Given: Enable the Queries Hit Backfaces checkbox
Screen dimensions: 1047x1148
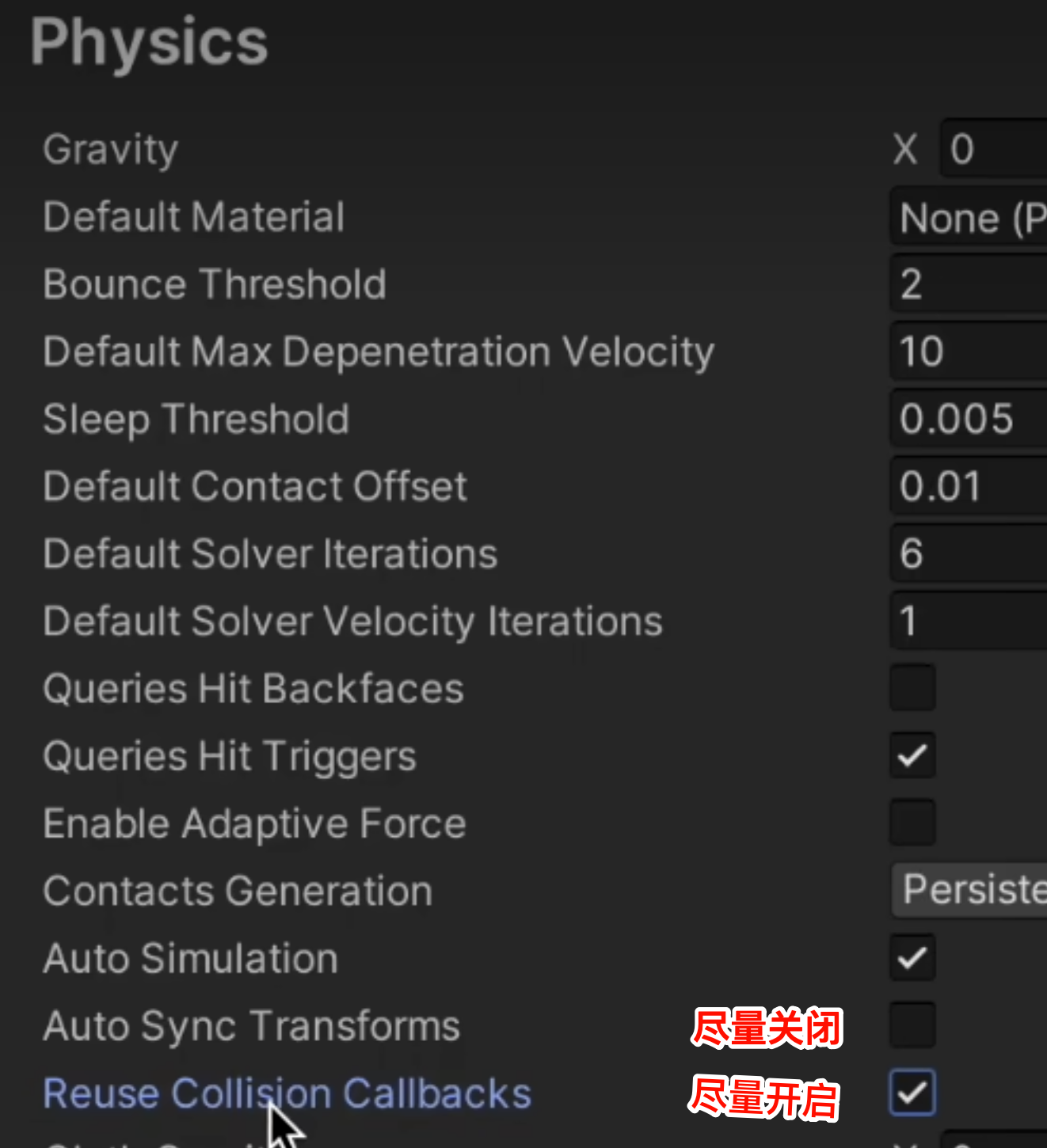Looking at the screenshot, I should (912, 687).
